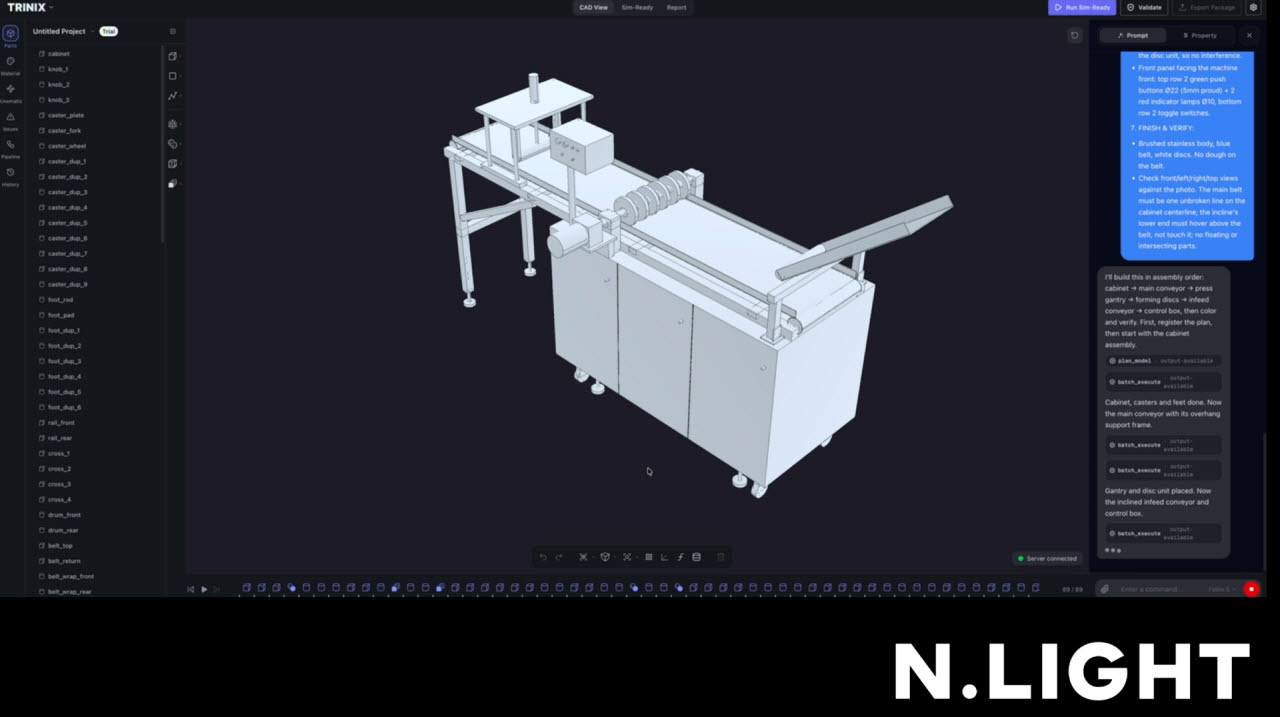Switch to the Sim-Ready tab

tap(637, 7)
